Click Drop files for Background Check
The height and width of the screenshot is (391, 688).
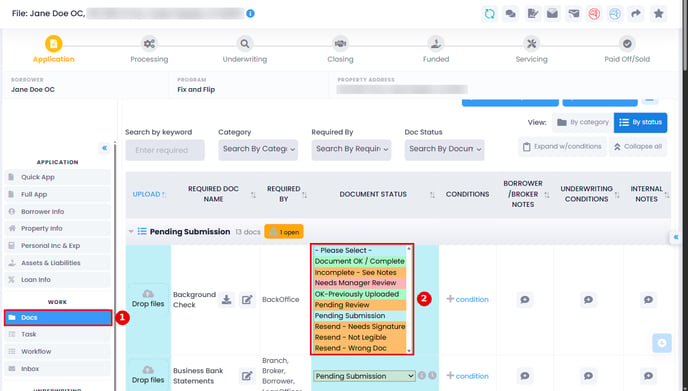click(148, 298)
